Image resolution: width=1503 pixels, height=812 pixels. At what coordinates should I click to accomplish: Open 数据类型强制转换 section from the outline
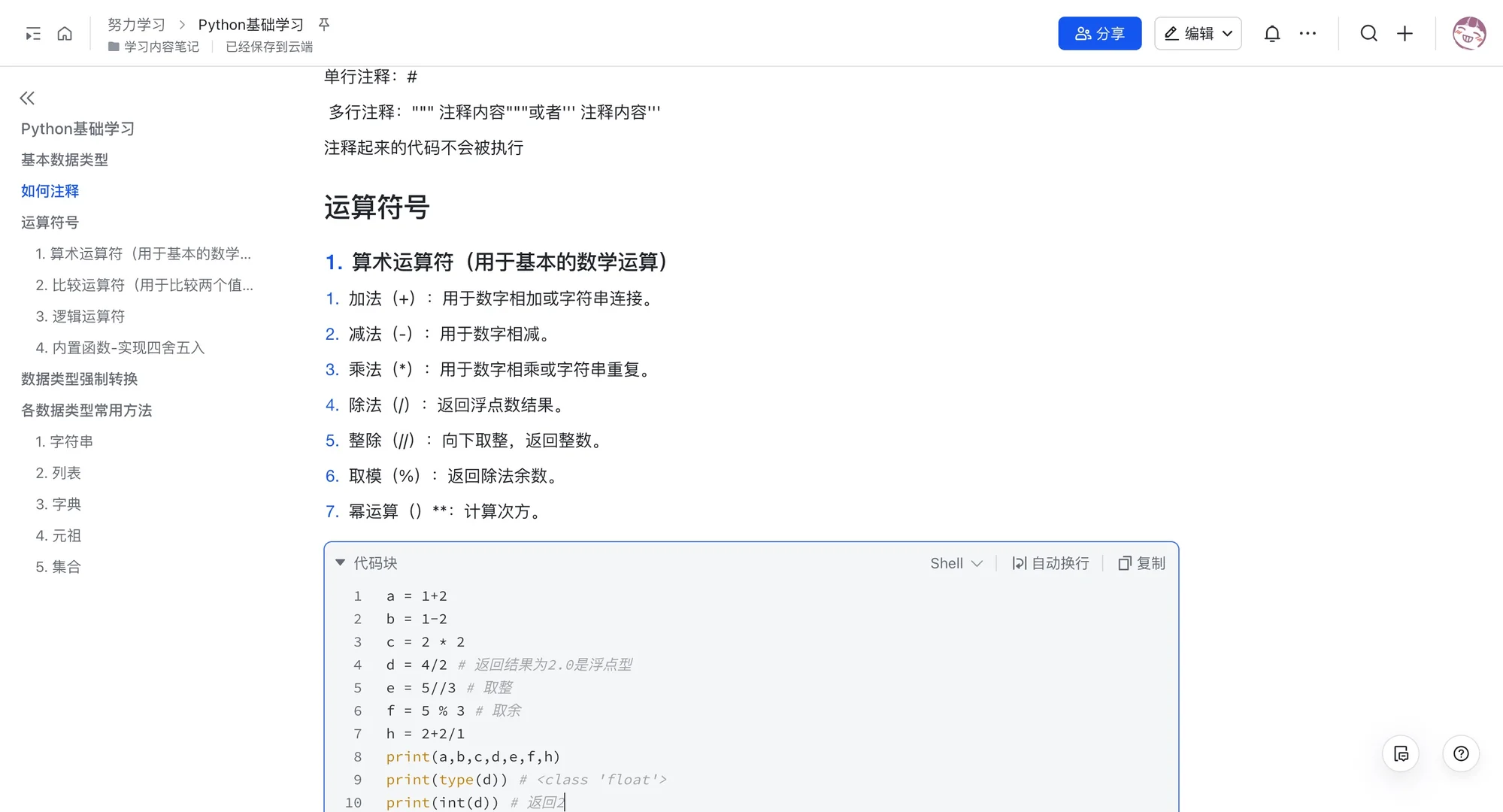coord(79,379)
